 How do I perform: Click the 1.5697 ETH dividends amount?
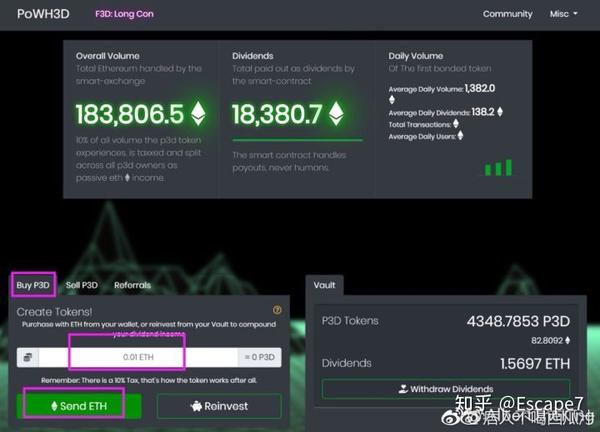[535, 364]
